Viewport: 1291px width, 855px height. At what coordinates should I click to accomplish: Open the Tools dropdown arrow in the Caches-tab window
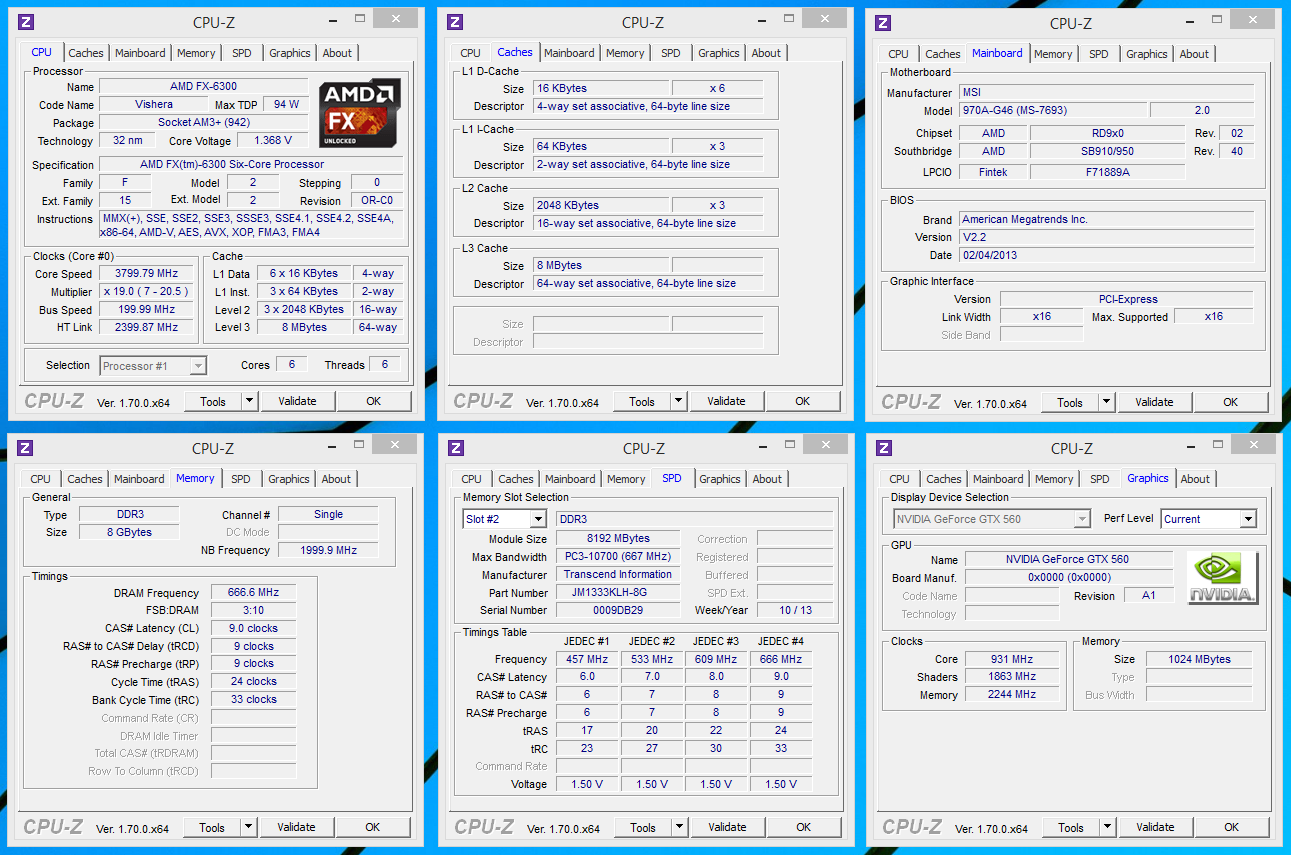[677, 401]
